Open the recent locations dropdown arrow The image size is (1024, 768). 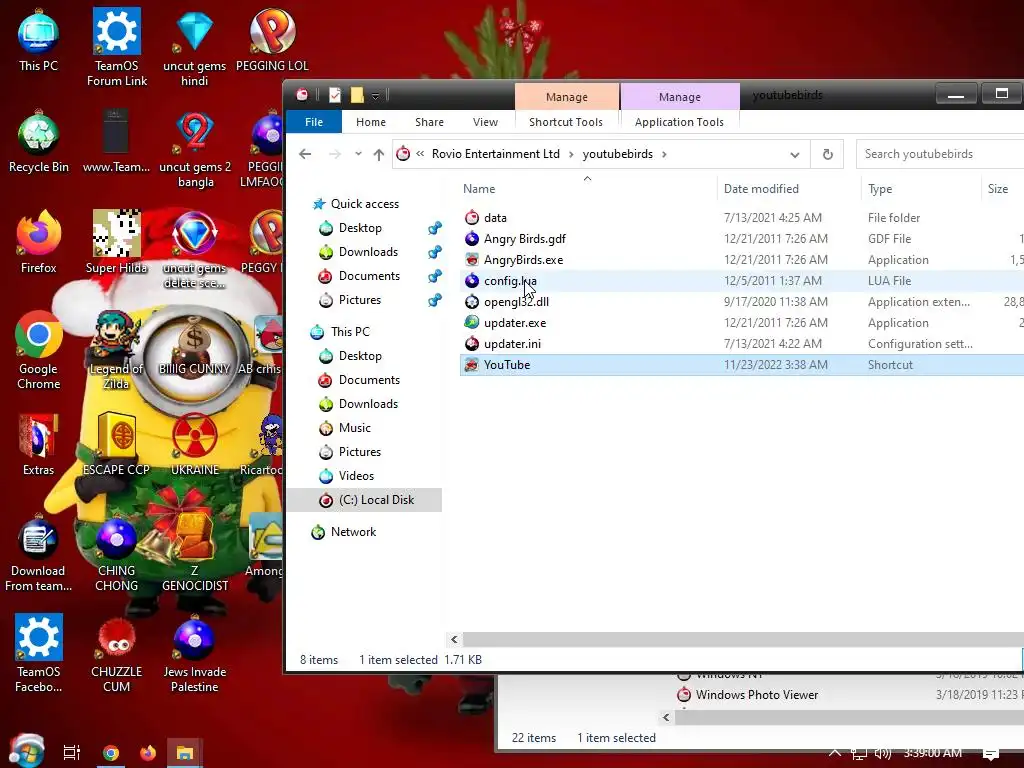[358, 154]
